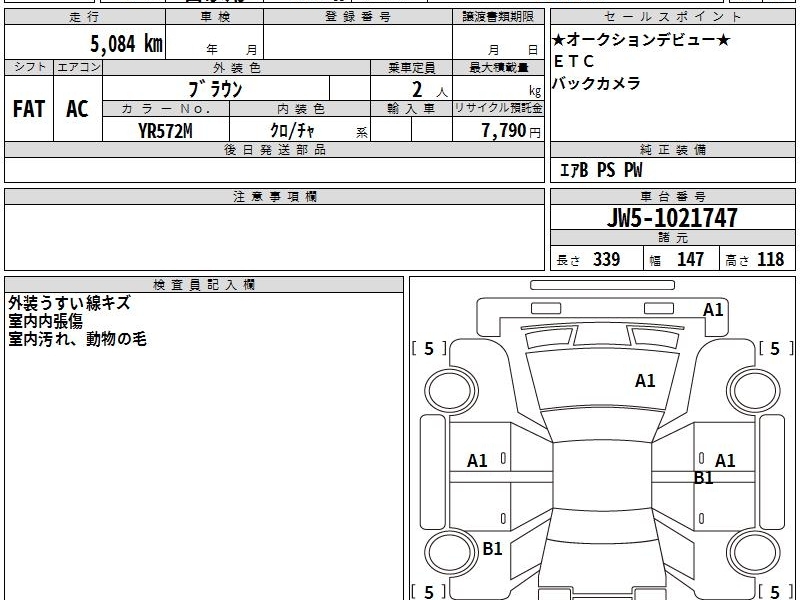800x600 pixels.
Task: Click the 2 人 seating capacity value
Action: (429, 90)
